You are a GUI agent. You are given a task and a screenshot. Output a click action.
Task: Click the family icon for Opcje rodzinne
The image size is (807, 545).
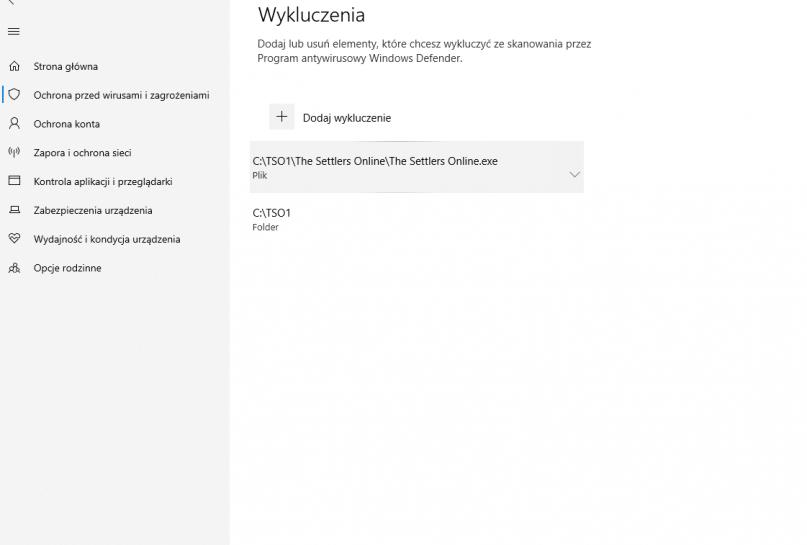14,268
